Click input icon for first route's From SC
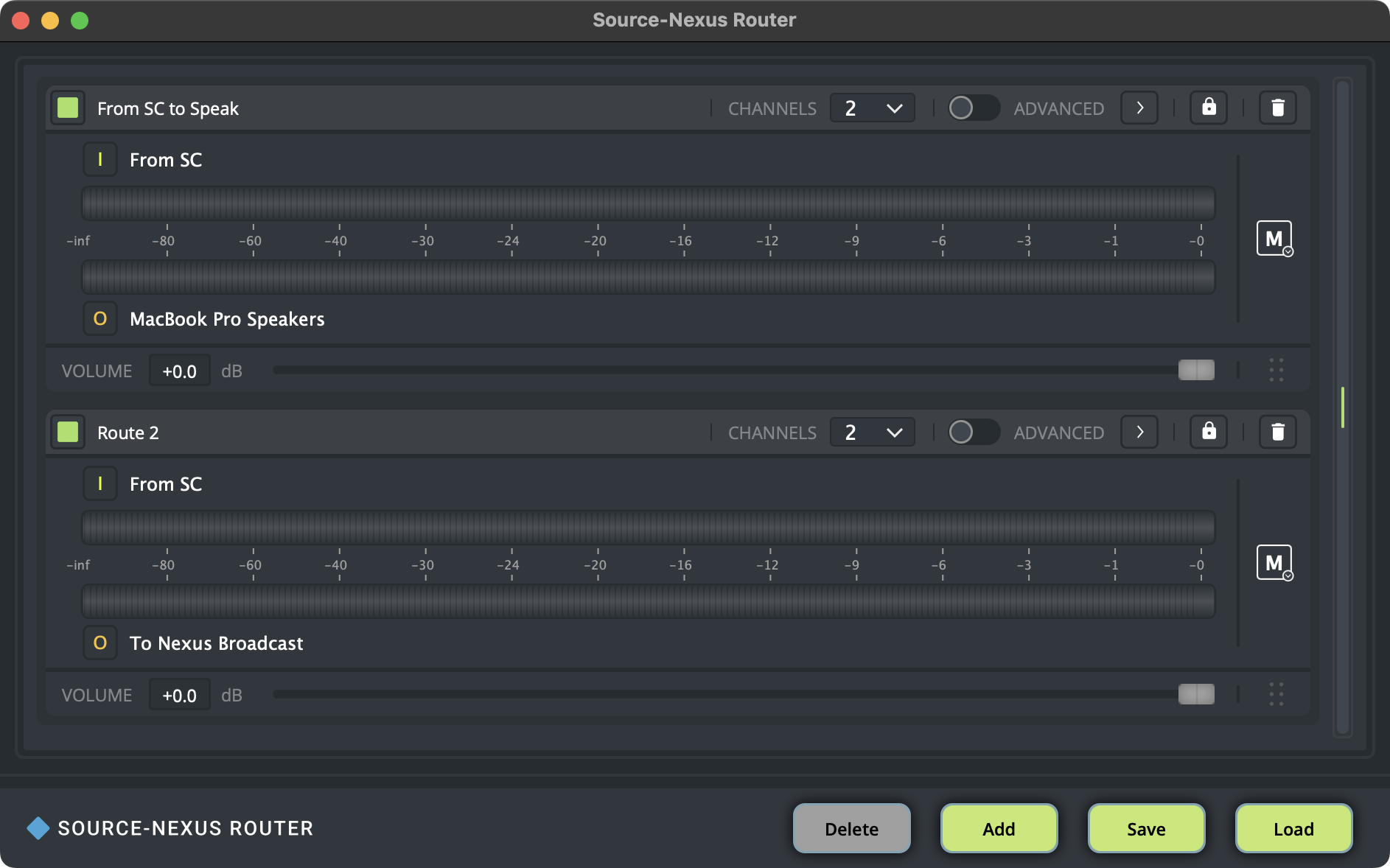Viewport: 1390px width, 868px height. pos(100,160)
